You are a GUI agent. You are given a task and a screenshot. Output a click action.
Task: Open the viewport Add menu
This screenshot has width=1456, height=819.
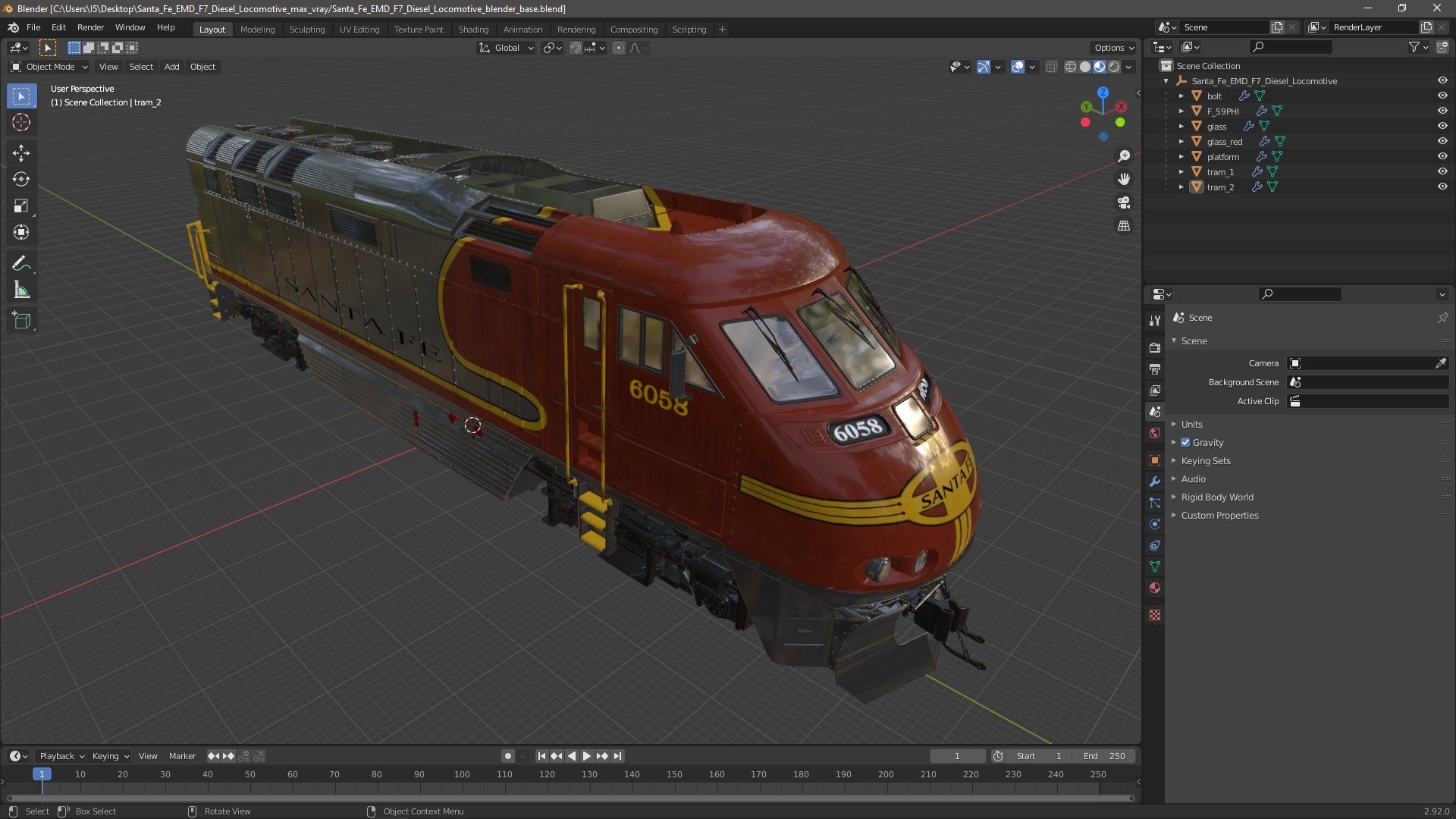(172, 67)
